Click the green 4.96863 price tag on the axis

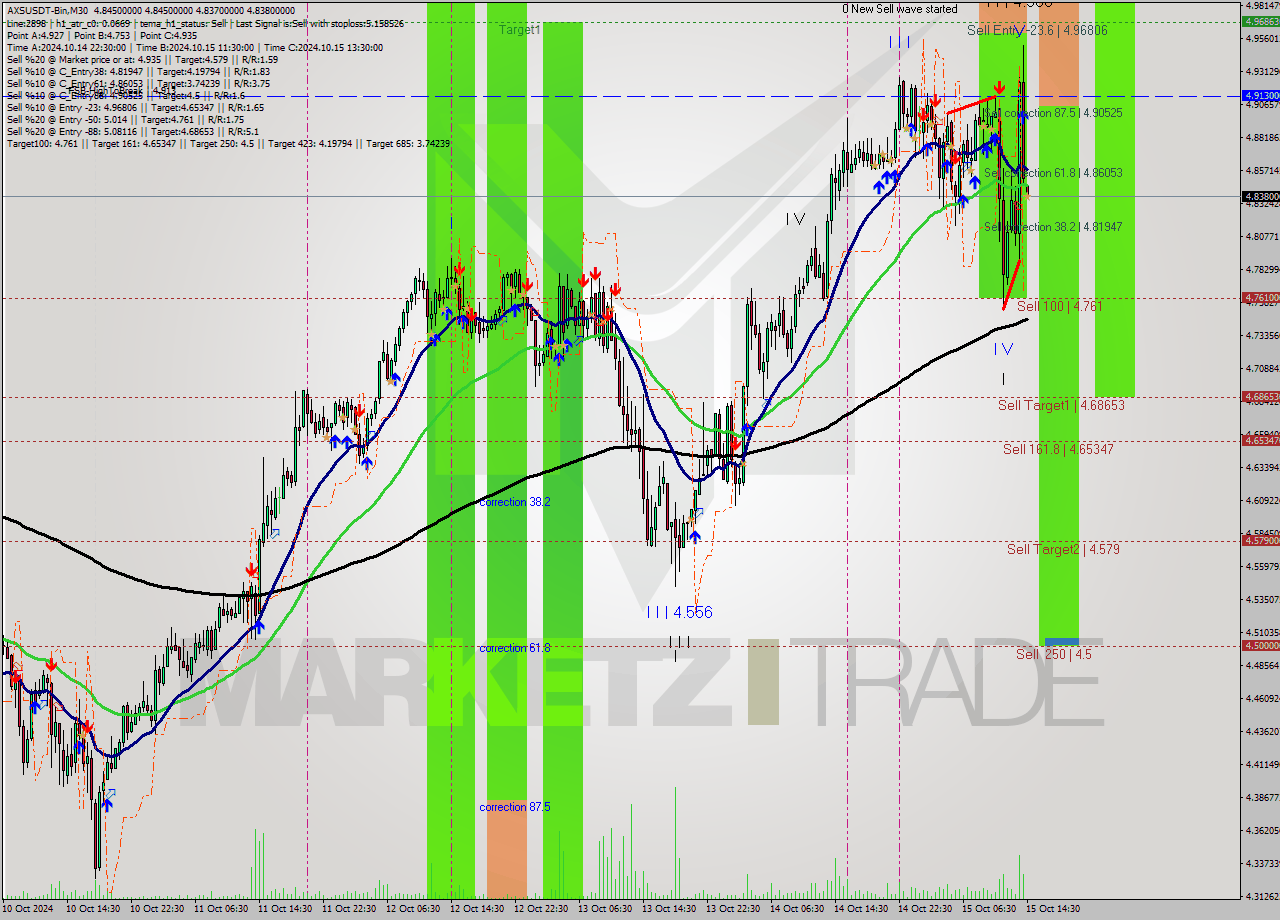(1260, 20)
